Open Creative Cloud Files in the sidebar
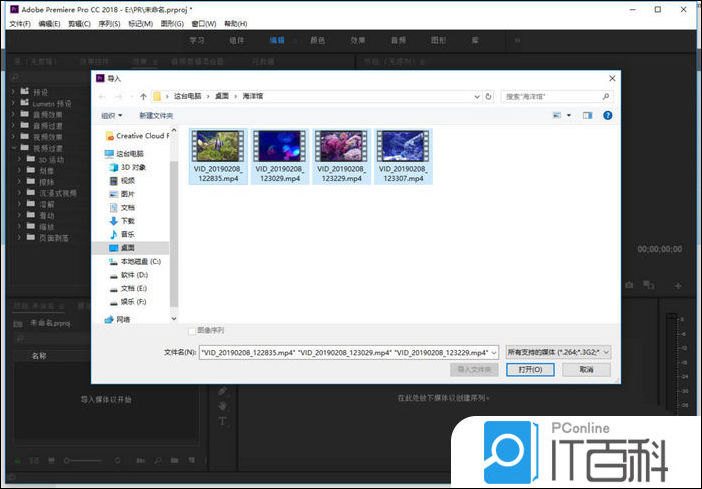The width and height of the screenshot is (702, 489). [141, 135]
